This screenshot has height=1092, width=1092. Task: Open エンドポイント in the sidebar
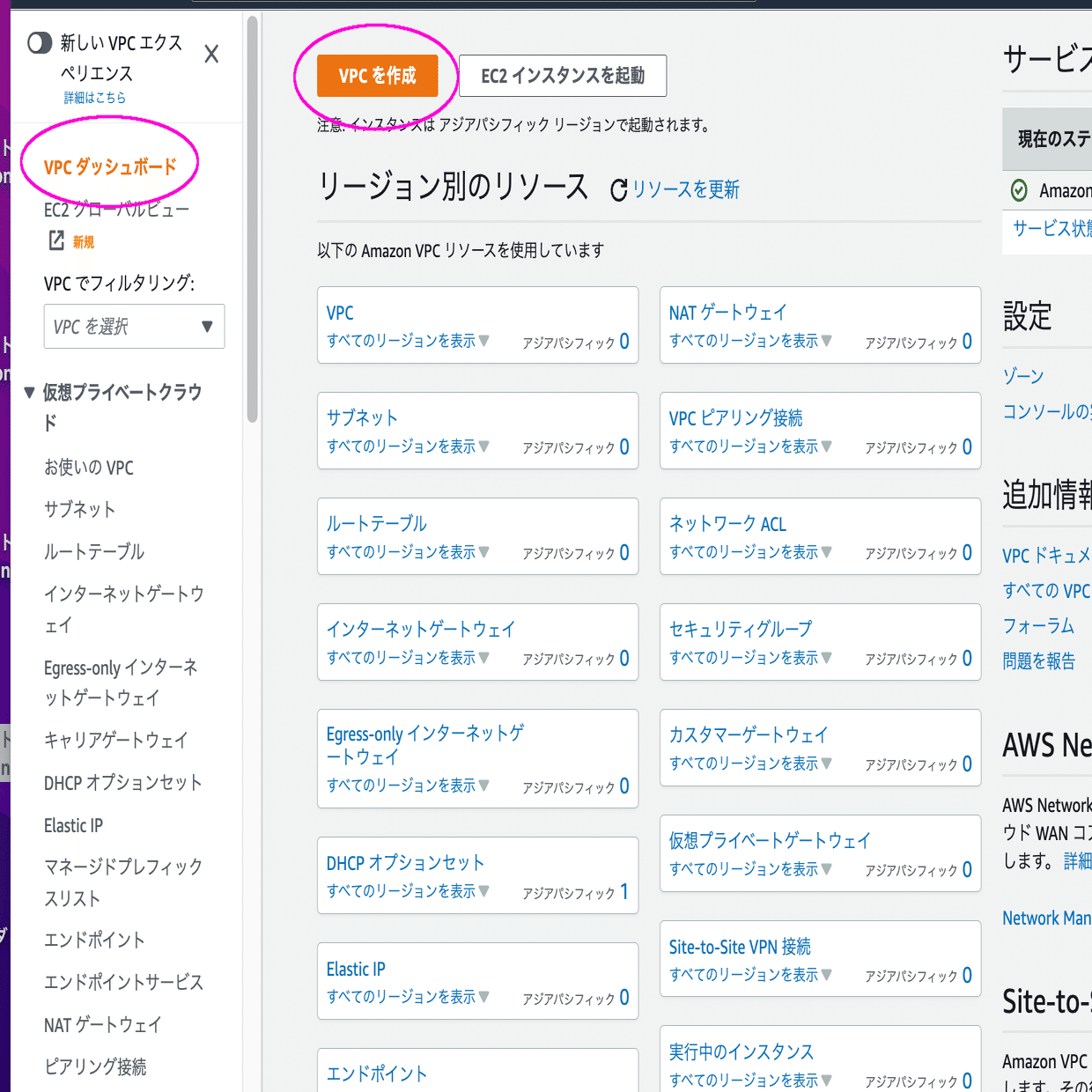[94, 940]
